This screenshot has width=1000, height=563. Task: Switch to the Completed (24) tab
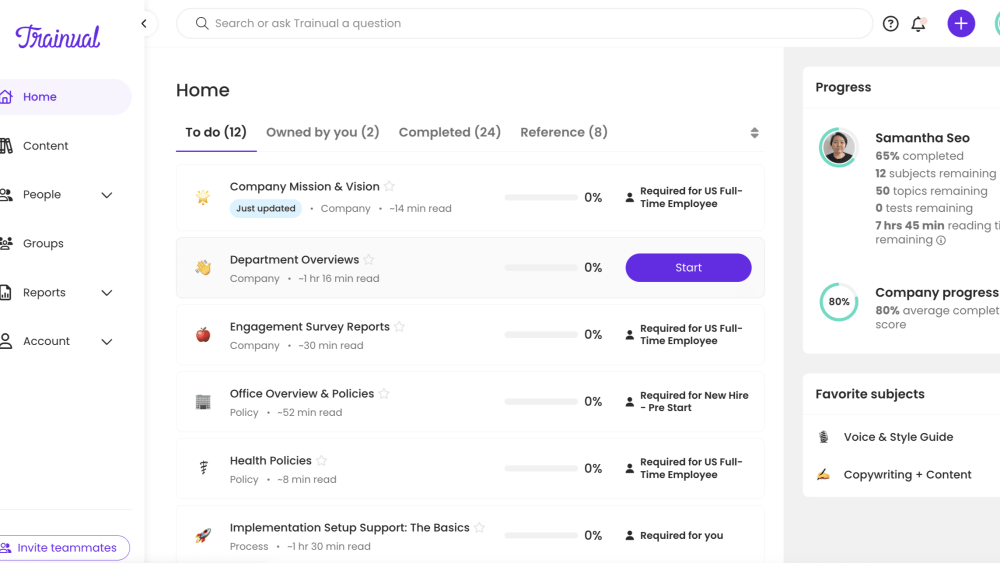pos(449,132)
